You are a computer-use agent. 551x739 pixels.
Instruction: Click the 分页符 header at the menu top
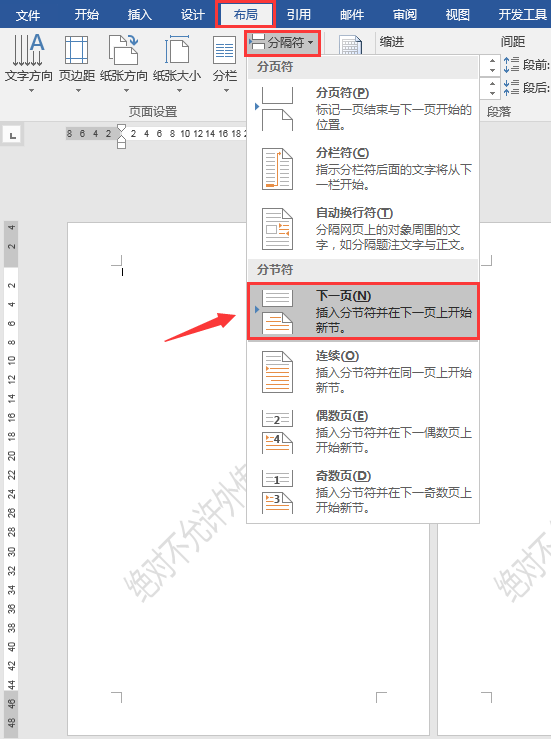(275, 67)
